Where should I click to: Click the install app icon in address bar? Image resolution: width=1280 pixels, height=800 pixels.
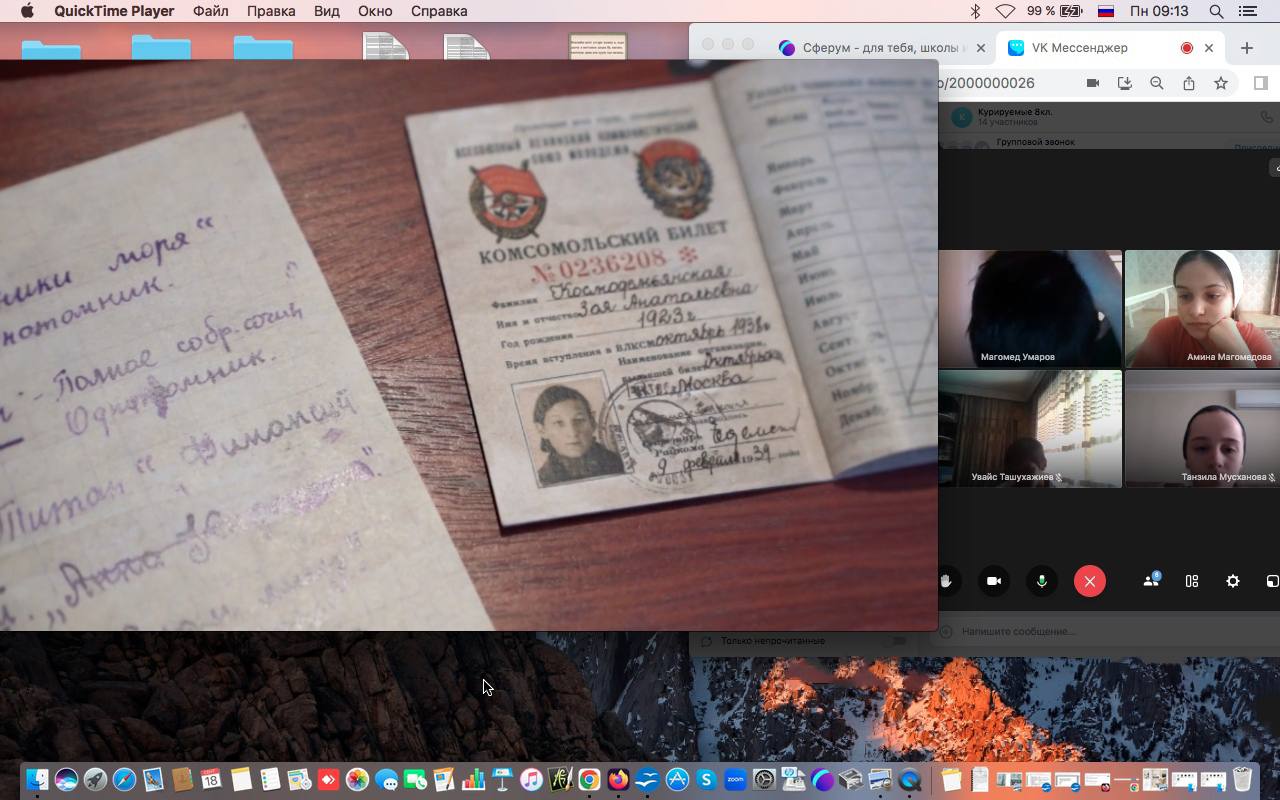click(x=1125, y=84)
